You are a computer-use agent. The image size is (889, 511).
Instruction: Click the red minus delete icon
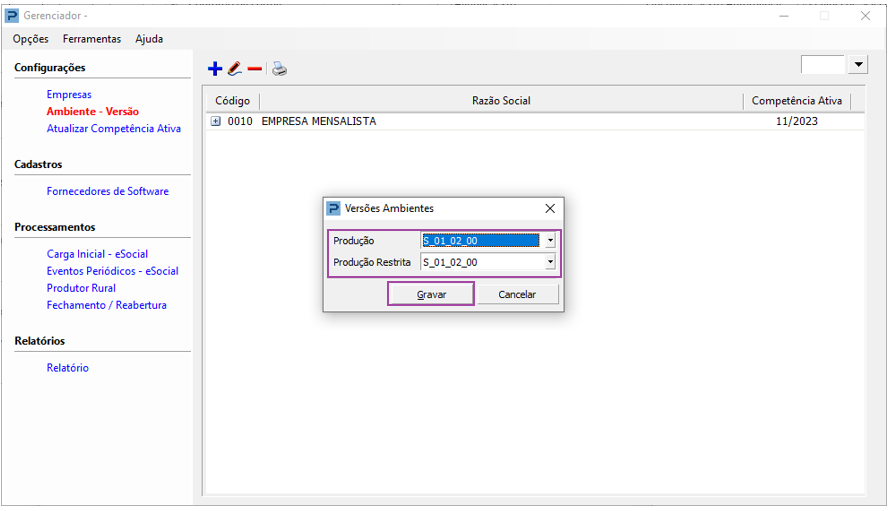click(255, 69)
